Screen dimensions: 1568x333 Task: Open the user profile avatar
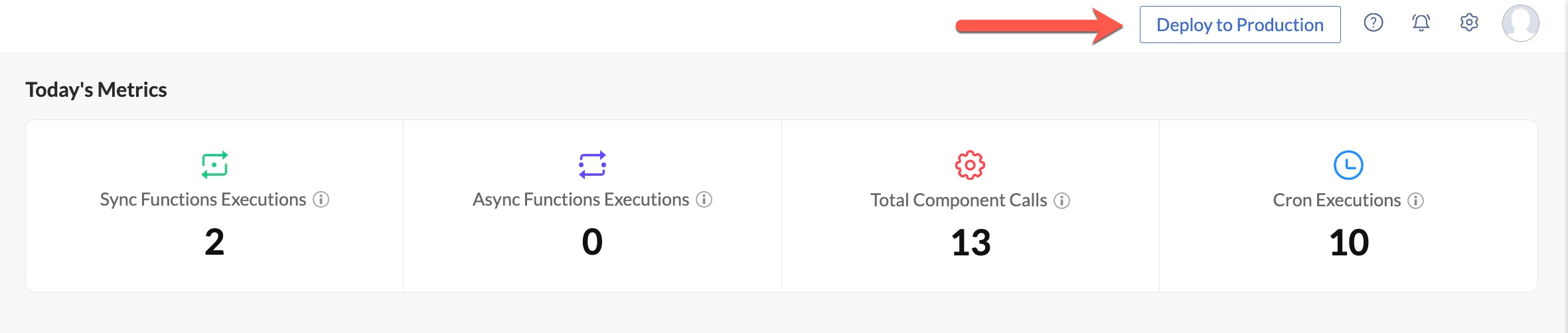coord(1521,23)
